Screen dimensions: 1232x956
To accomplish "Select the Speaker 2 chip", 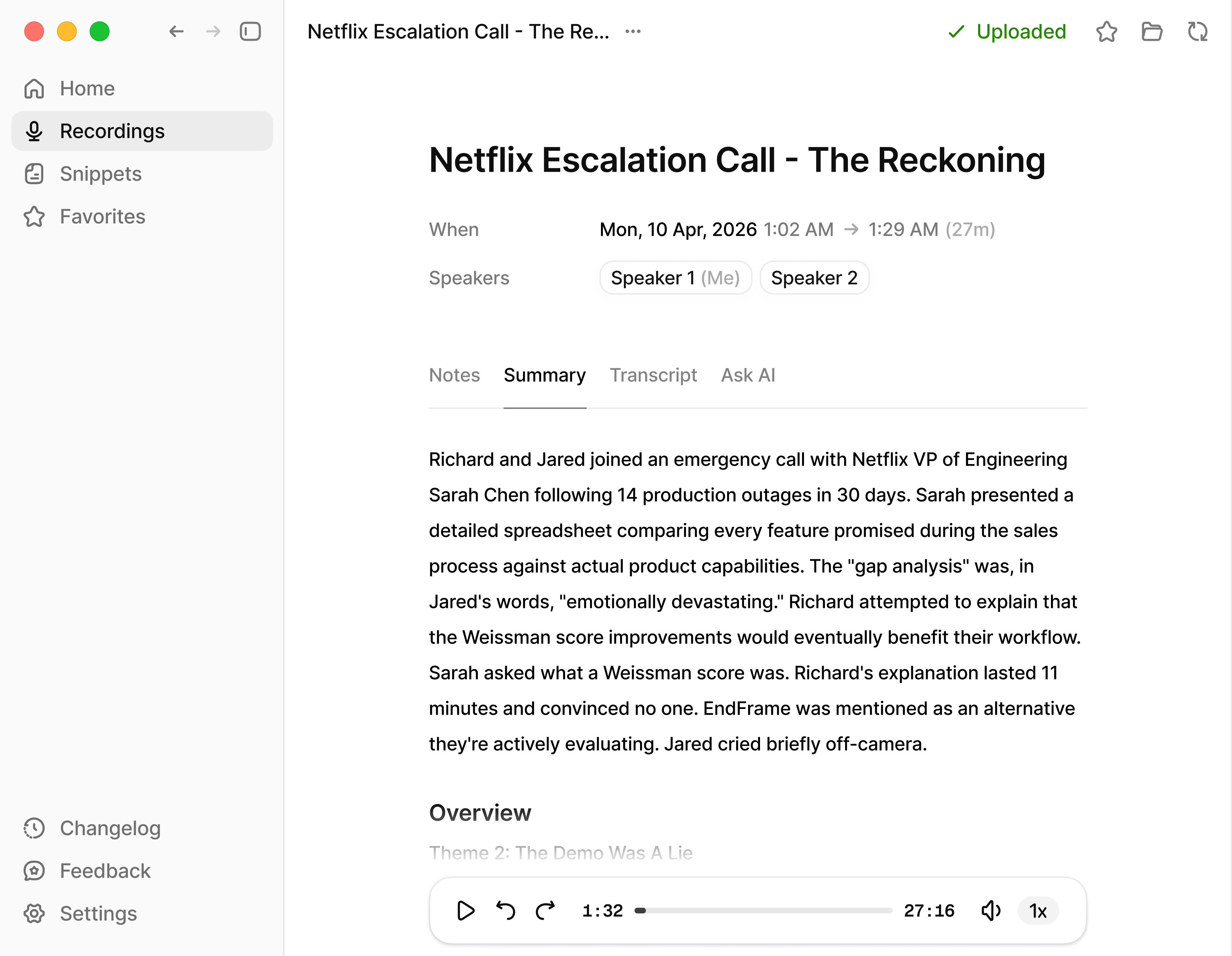I will 814,278.
